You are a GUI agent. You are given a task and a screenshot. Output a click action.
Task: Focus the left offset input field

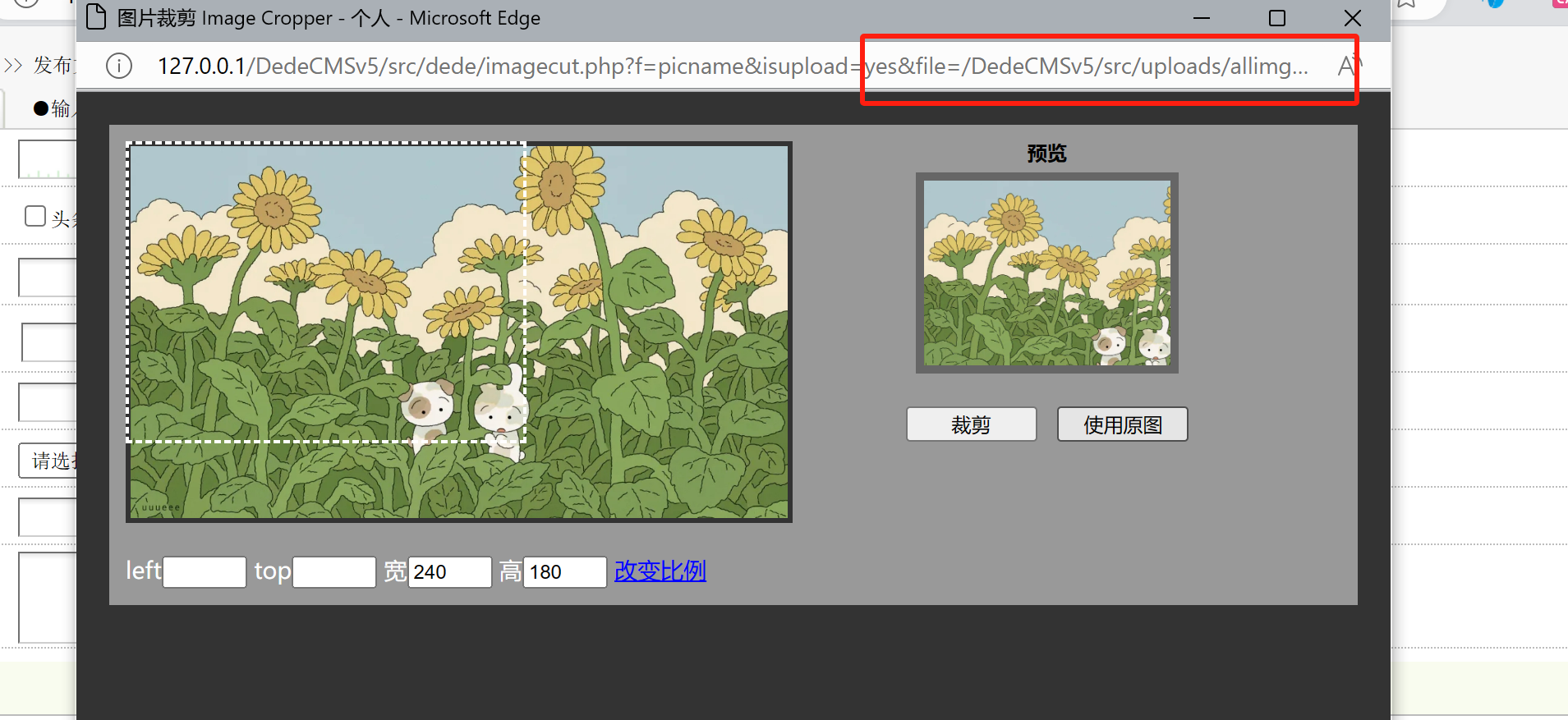tap(205, 572)
